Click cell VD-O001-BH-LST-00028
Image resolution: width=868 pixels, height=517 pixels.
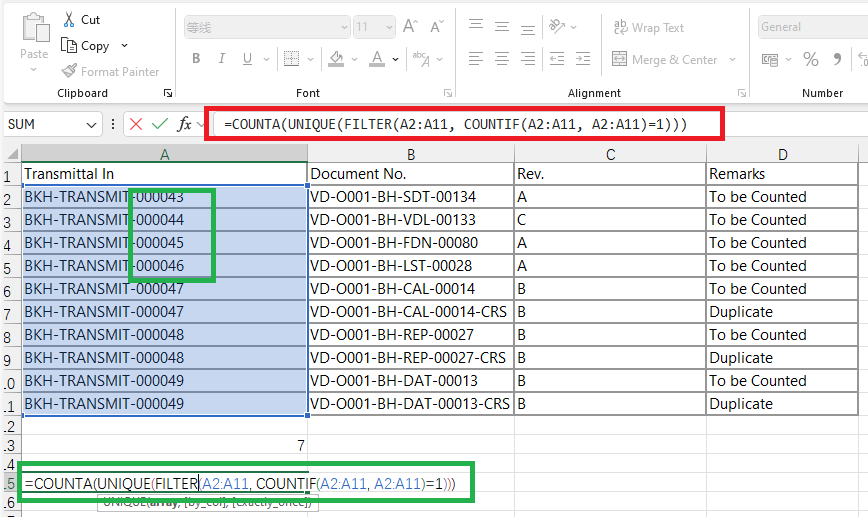tap(411, 266)
